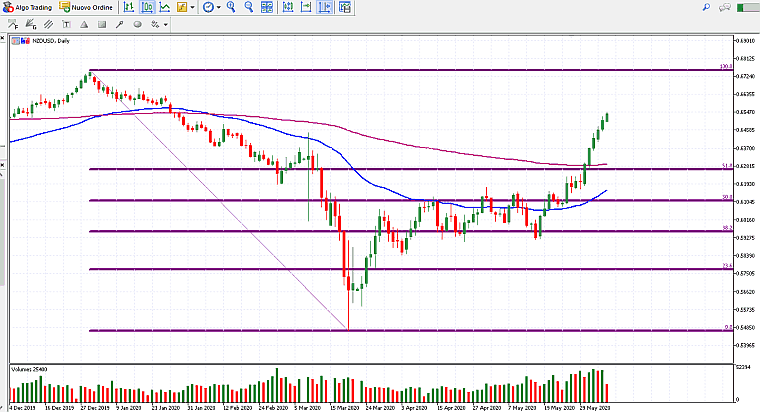Tile chart windows with grid icon

(269, 7)
